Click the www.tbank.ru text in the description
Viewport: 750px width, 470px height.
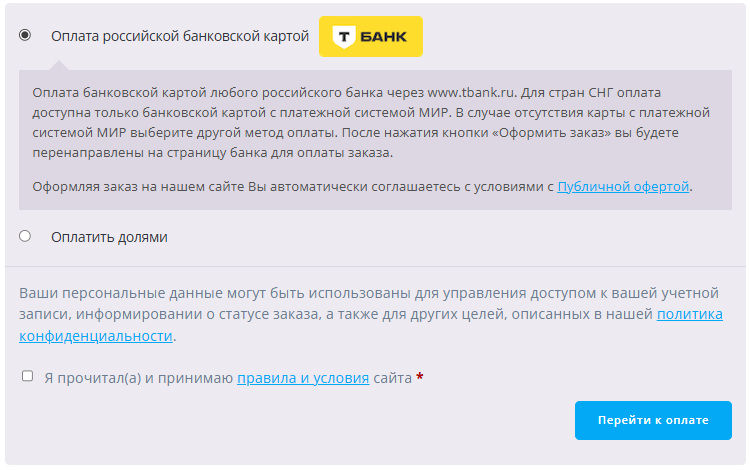click(x=471, y=92)
